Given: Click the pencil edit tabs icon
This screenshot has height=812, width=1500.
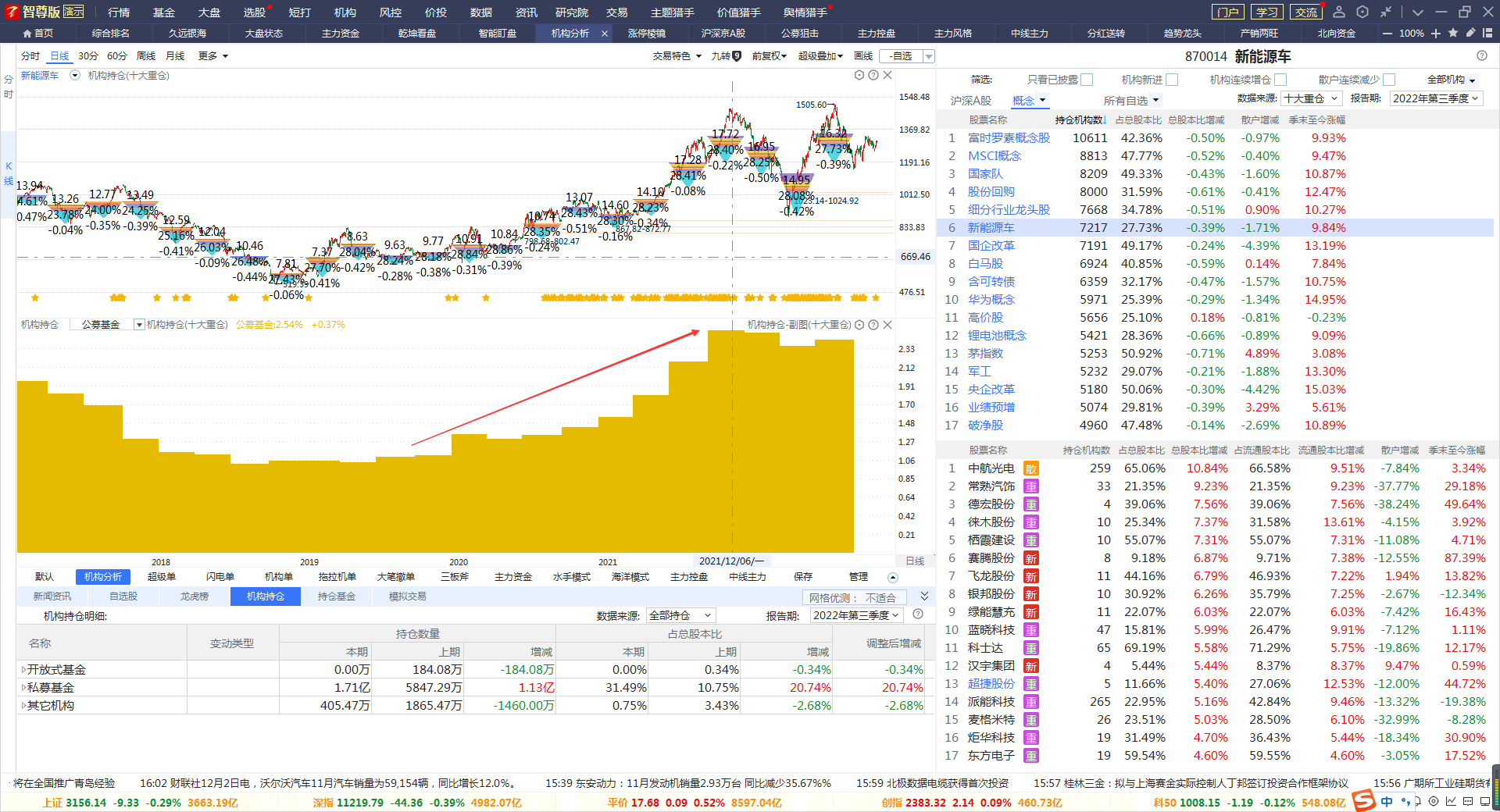Looking at the screenshot, I should coord(1470,33).
